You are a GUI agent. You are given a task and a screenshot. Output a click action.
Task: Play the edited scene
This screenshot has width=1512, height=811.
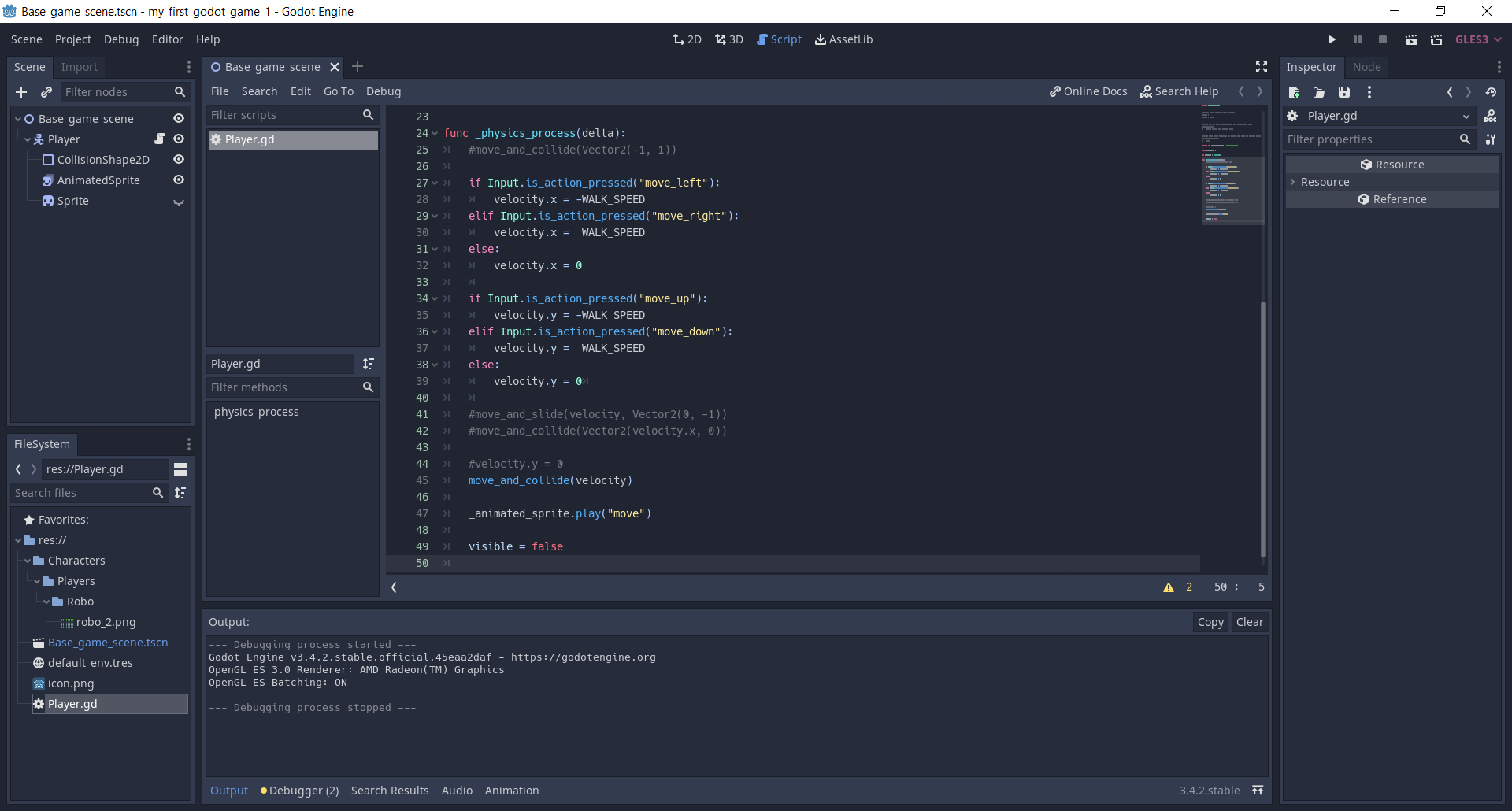click(x=1411, y=39)
